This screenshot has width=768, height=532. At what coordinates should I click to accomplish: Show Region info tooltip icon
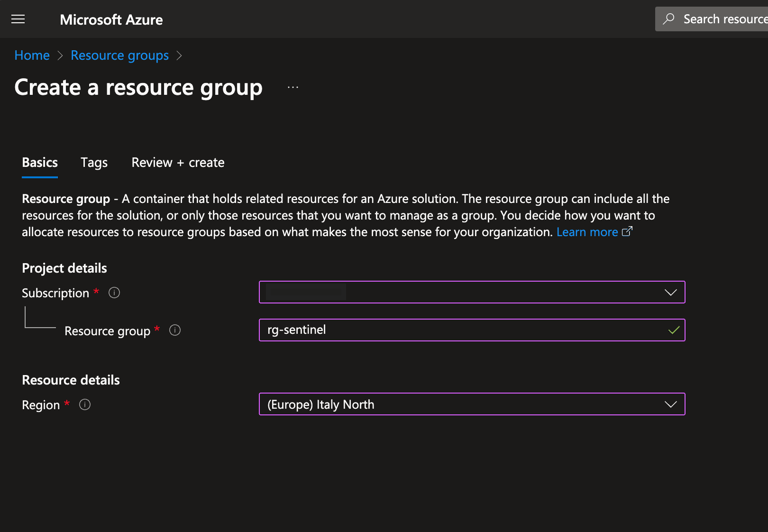click(85, 405)
